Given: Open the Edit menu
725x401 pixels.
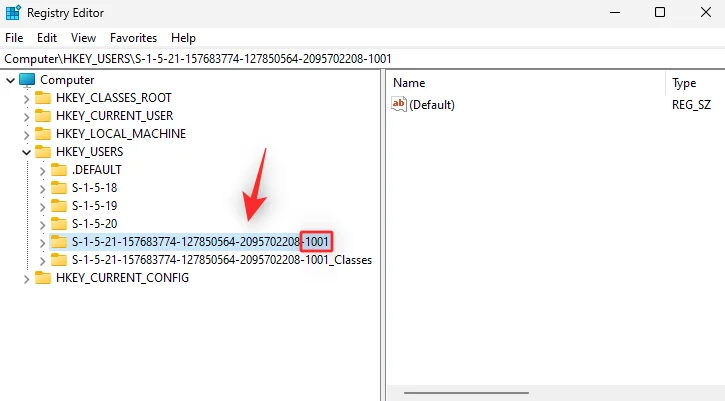Looking at the screenshot, I should pyautogui.click(x=47, y=37).
